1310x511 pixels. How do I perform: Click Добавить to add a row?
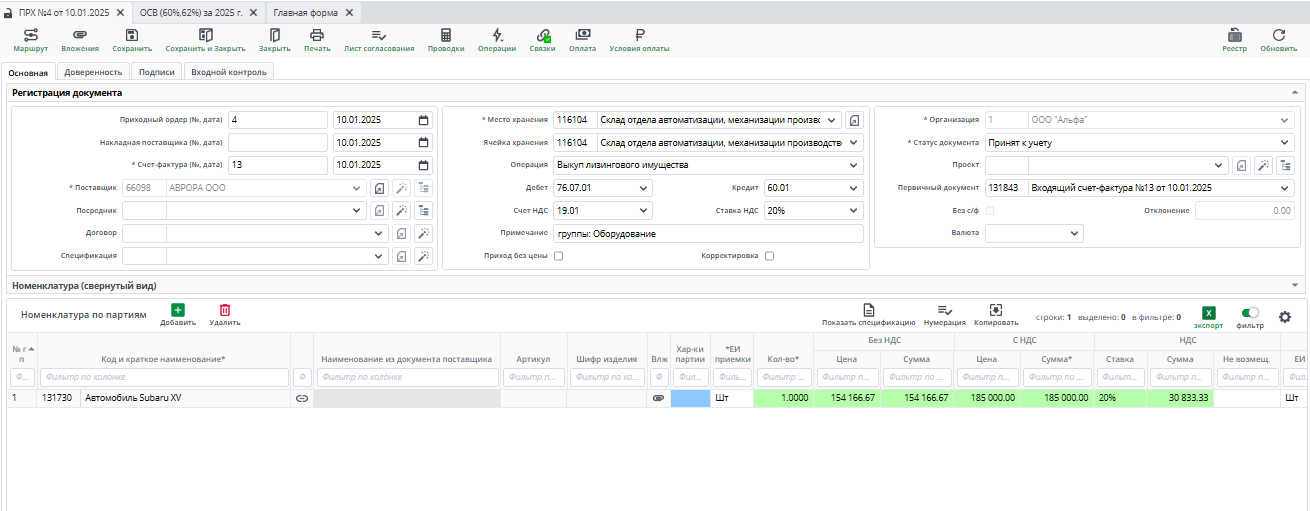pos(178,311)
